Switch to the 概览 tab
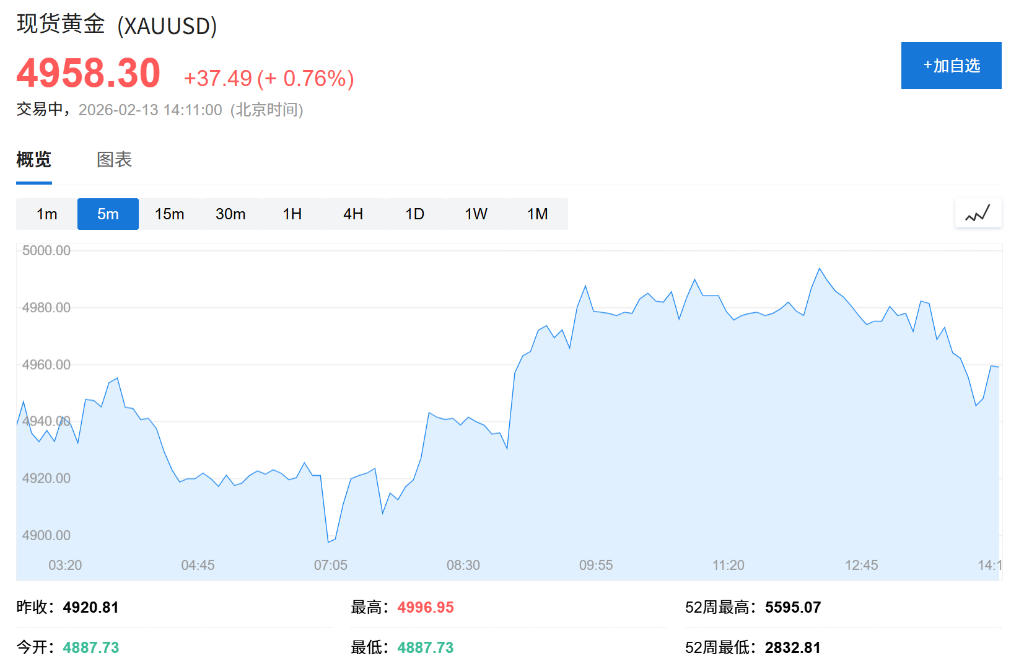 (x=33, y=159)
